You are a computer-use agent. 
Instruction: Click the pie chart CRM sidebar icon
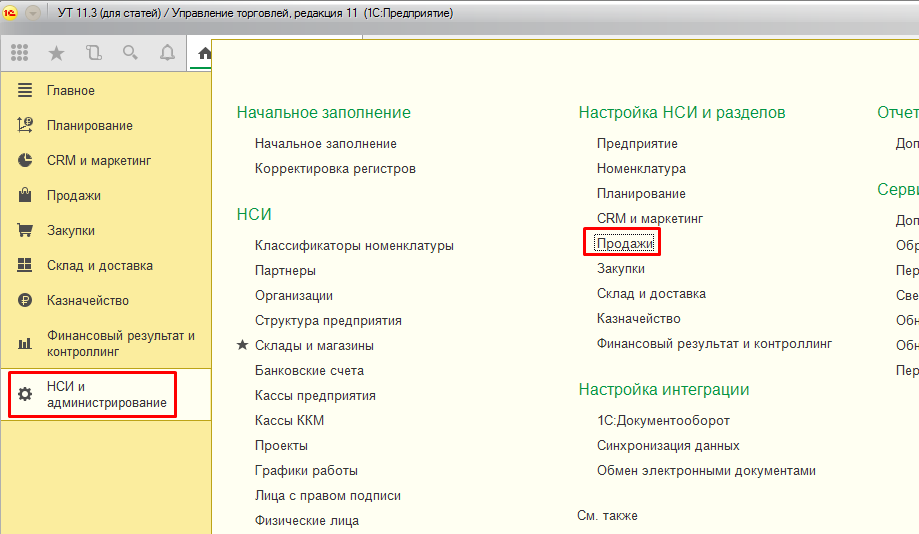25,160
